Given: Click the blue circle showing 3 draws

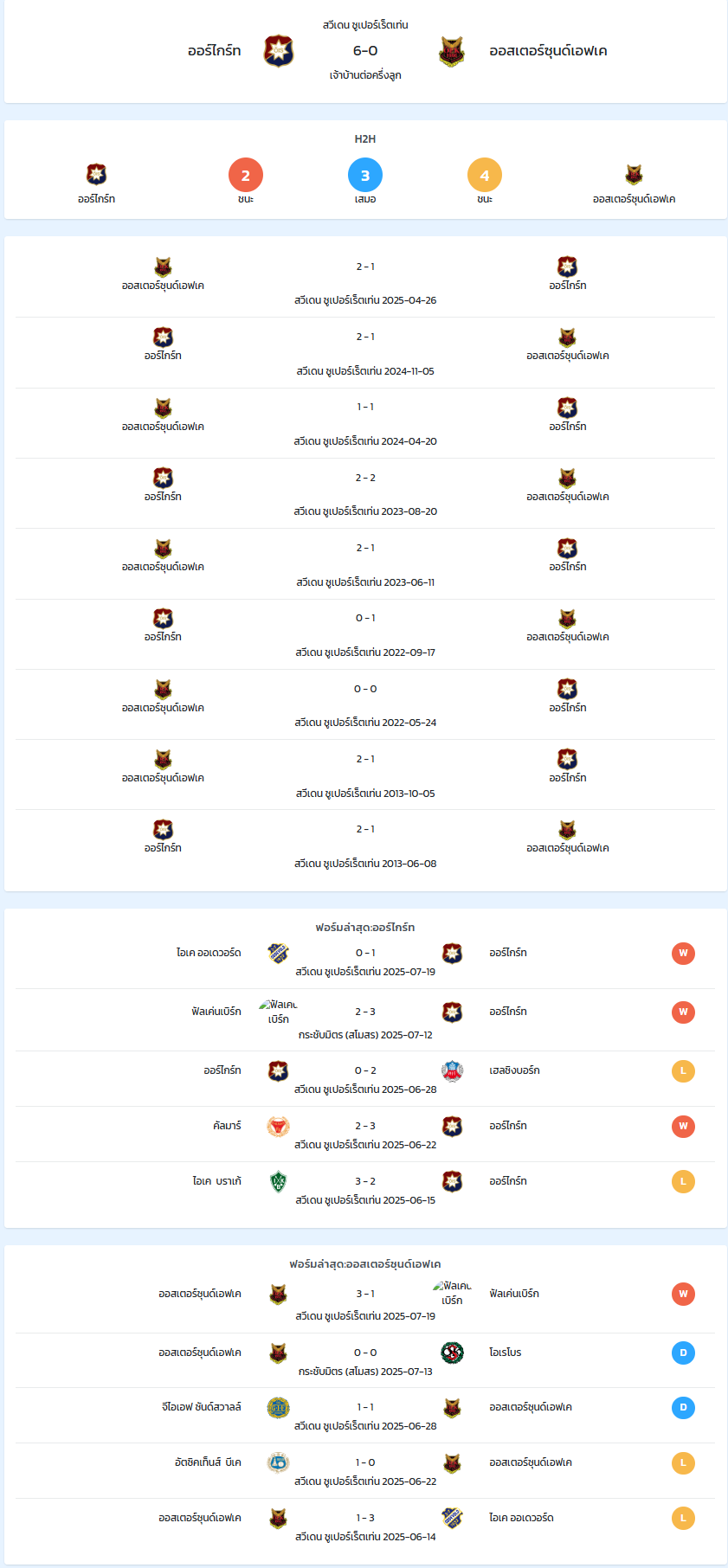Looking at the screenshot, I should click(x=365, y=176).
